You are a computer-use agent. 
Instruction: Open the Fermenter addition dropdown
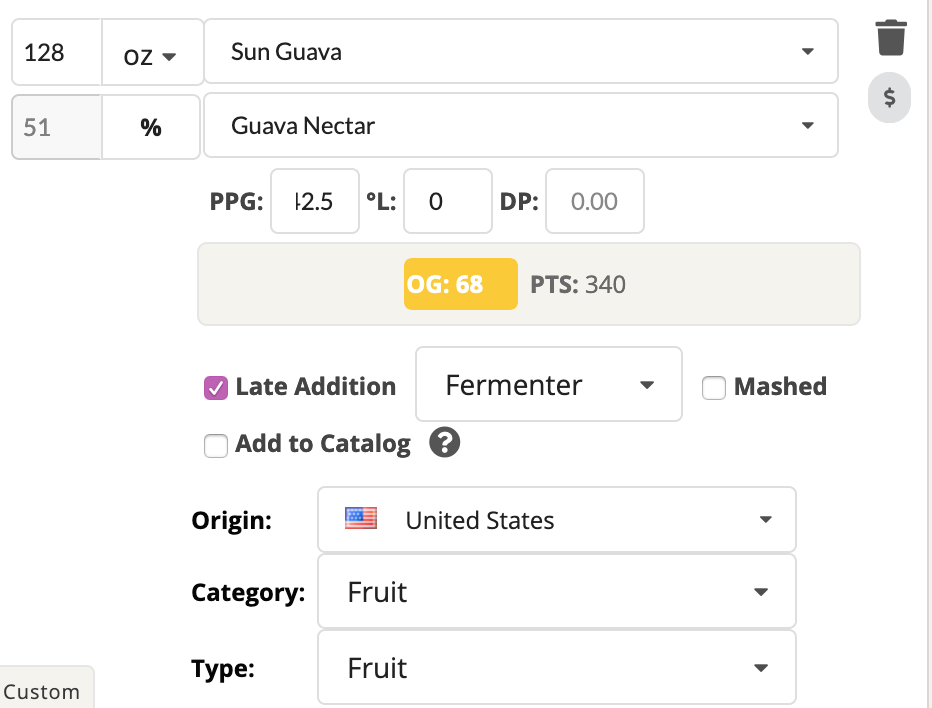[549, 384]
